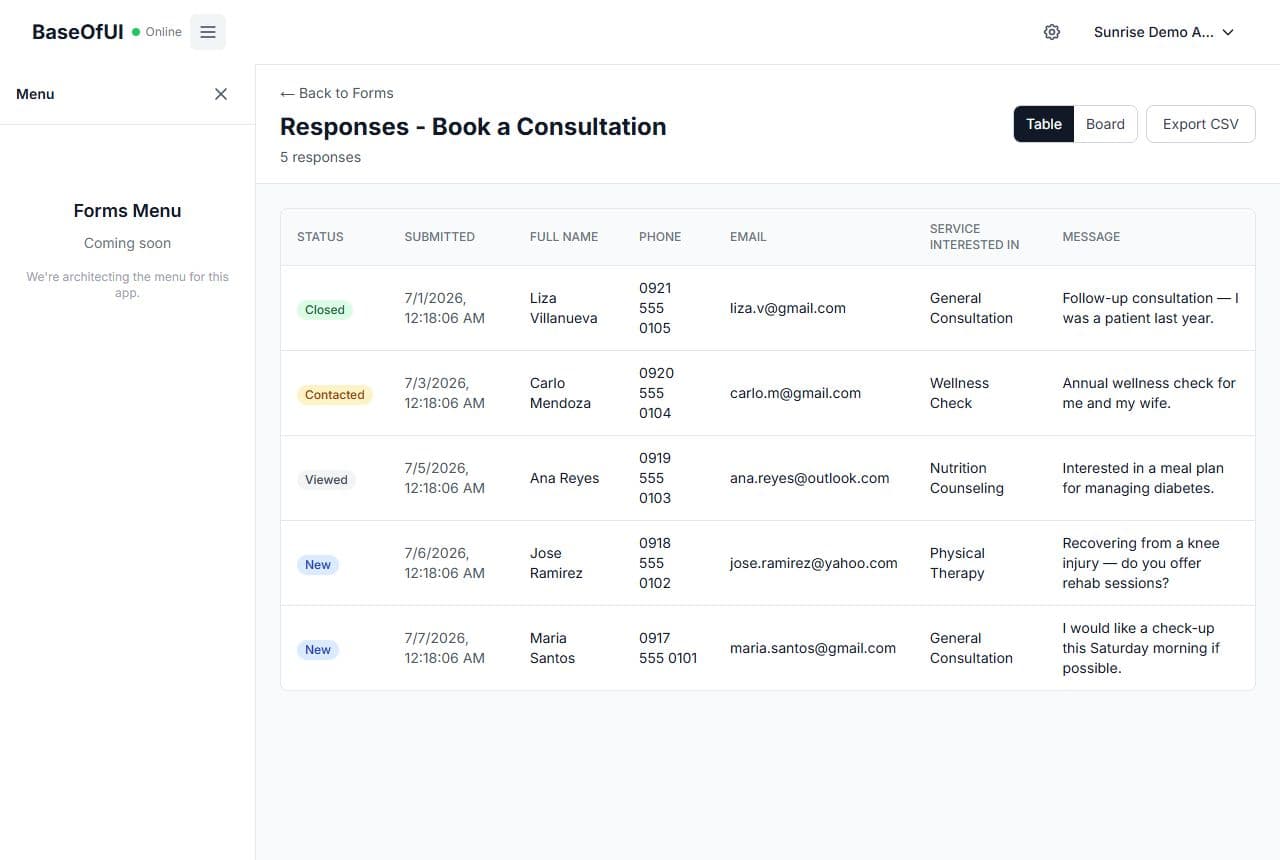The height and width of the screenshot is (860, 1280).
Task: Click the SUBMITTED column header
Action: coord(440,237)
